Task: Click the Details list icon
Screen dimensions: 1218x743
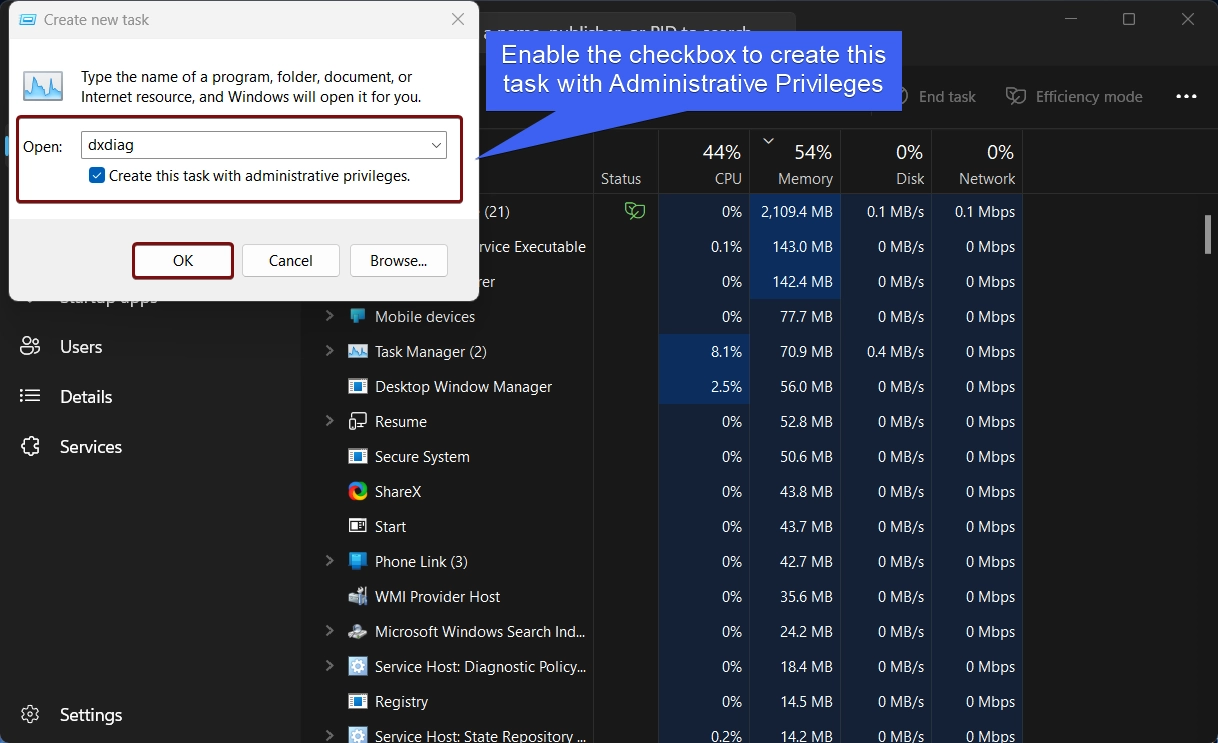Action: [x=30, y=397]
